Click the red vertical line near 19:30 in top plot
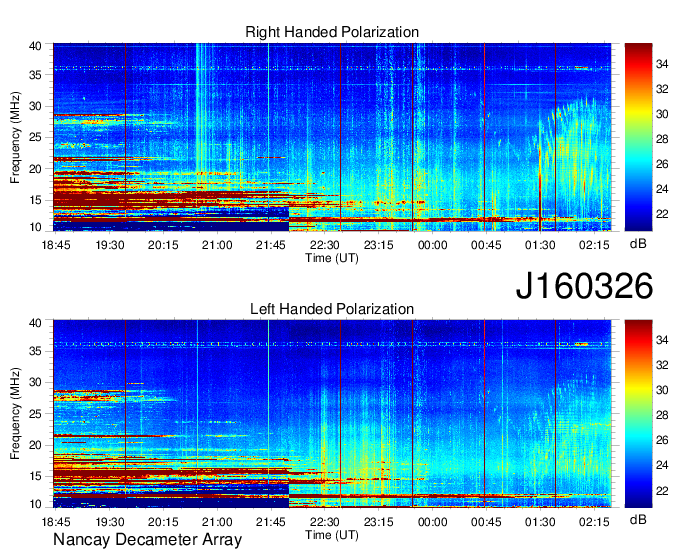 [125, 137]
